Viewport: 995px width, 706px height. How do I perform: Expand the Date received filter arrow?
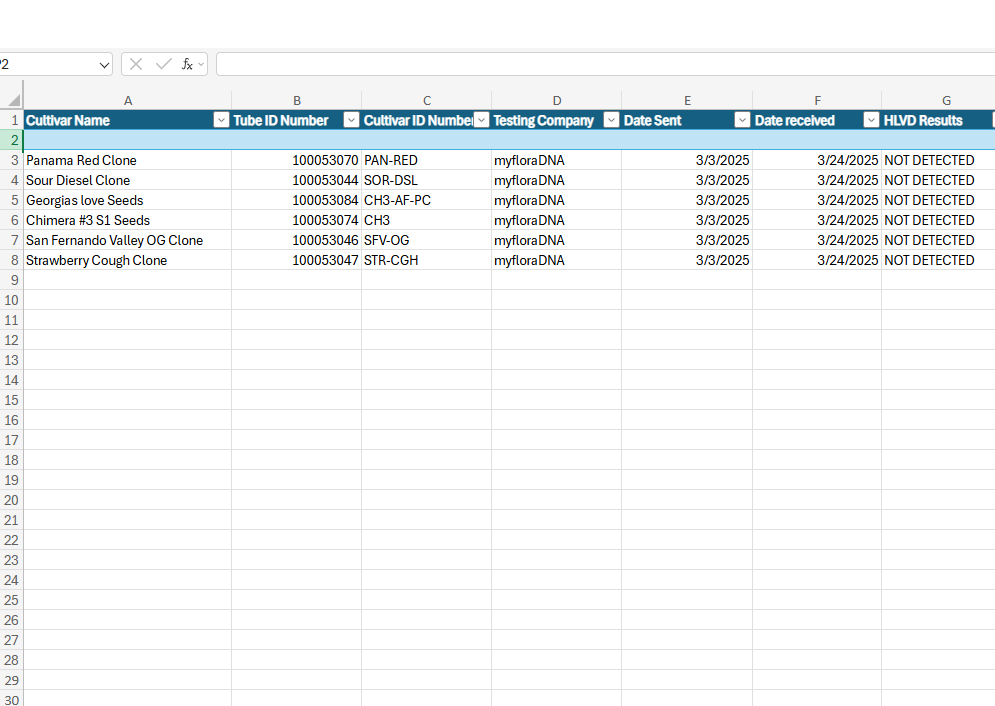(x=870, y=120)
